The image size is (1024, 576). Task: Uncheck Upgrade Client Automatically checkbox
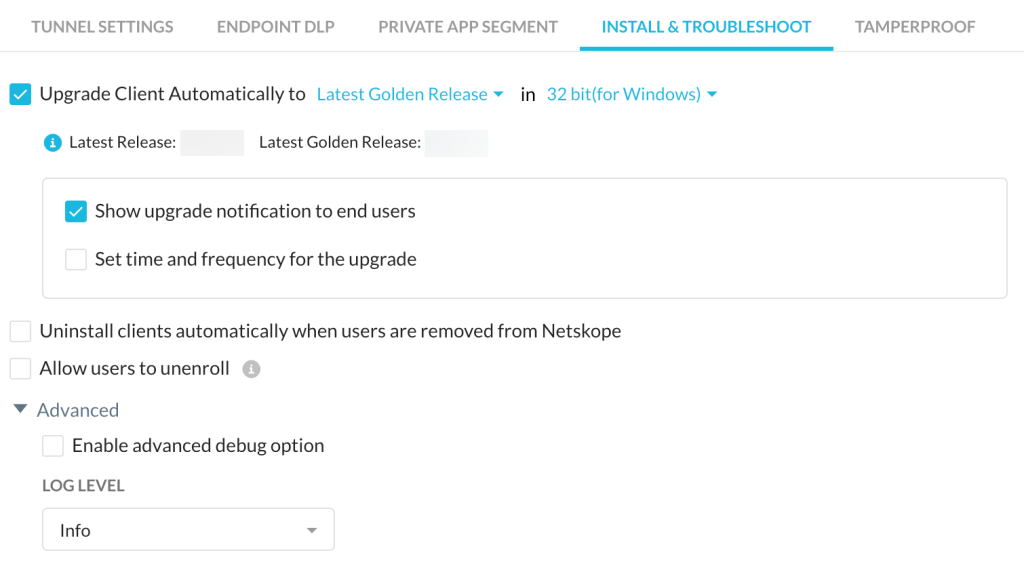point(20,94)
